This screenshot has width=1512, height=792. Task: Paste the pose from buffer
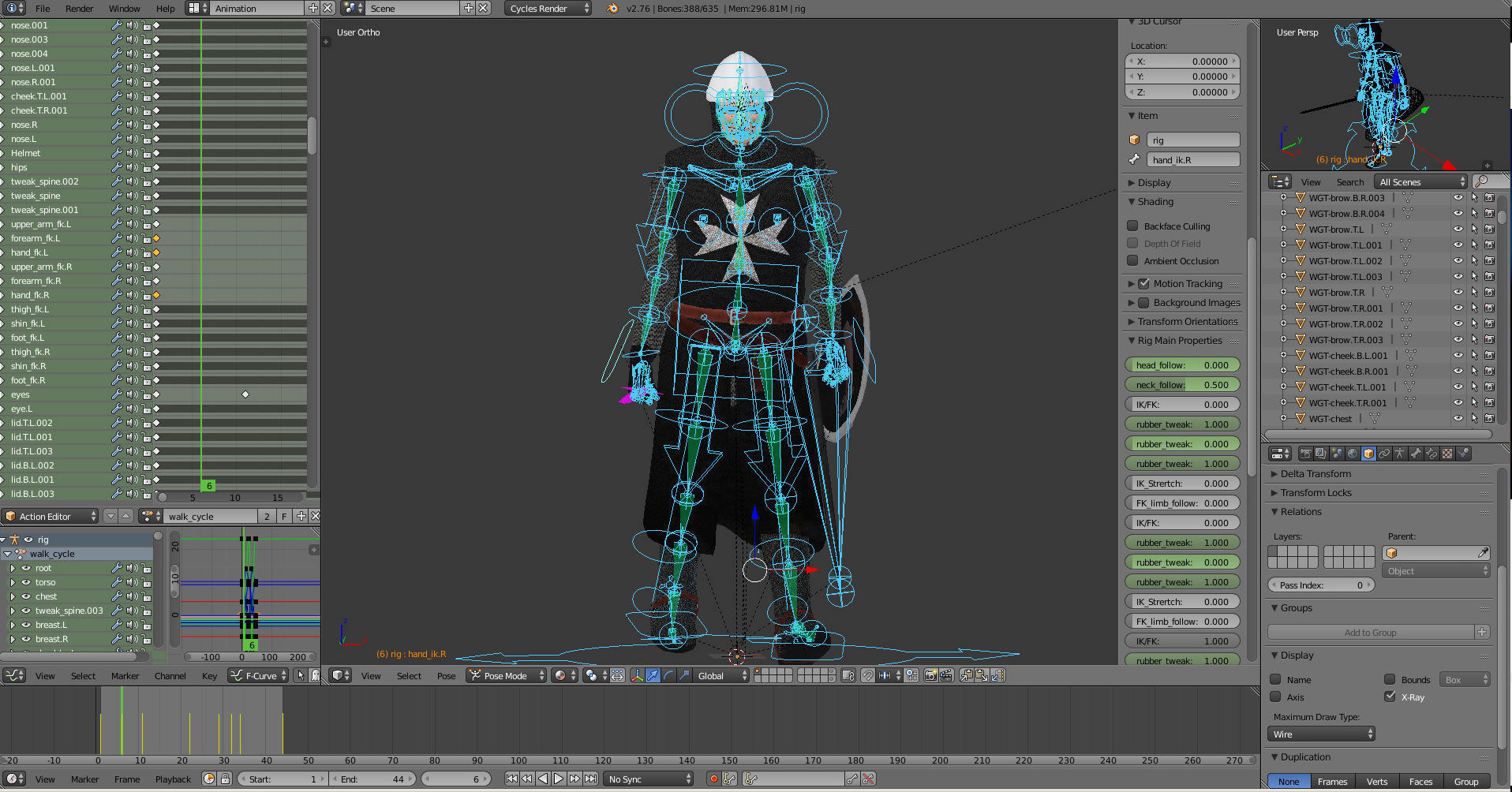(x=982, y=676)
